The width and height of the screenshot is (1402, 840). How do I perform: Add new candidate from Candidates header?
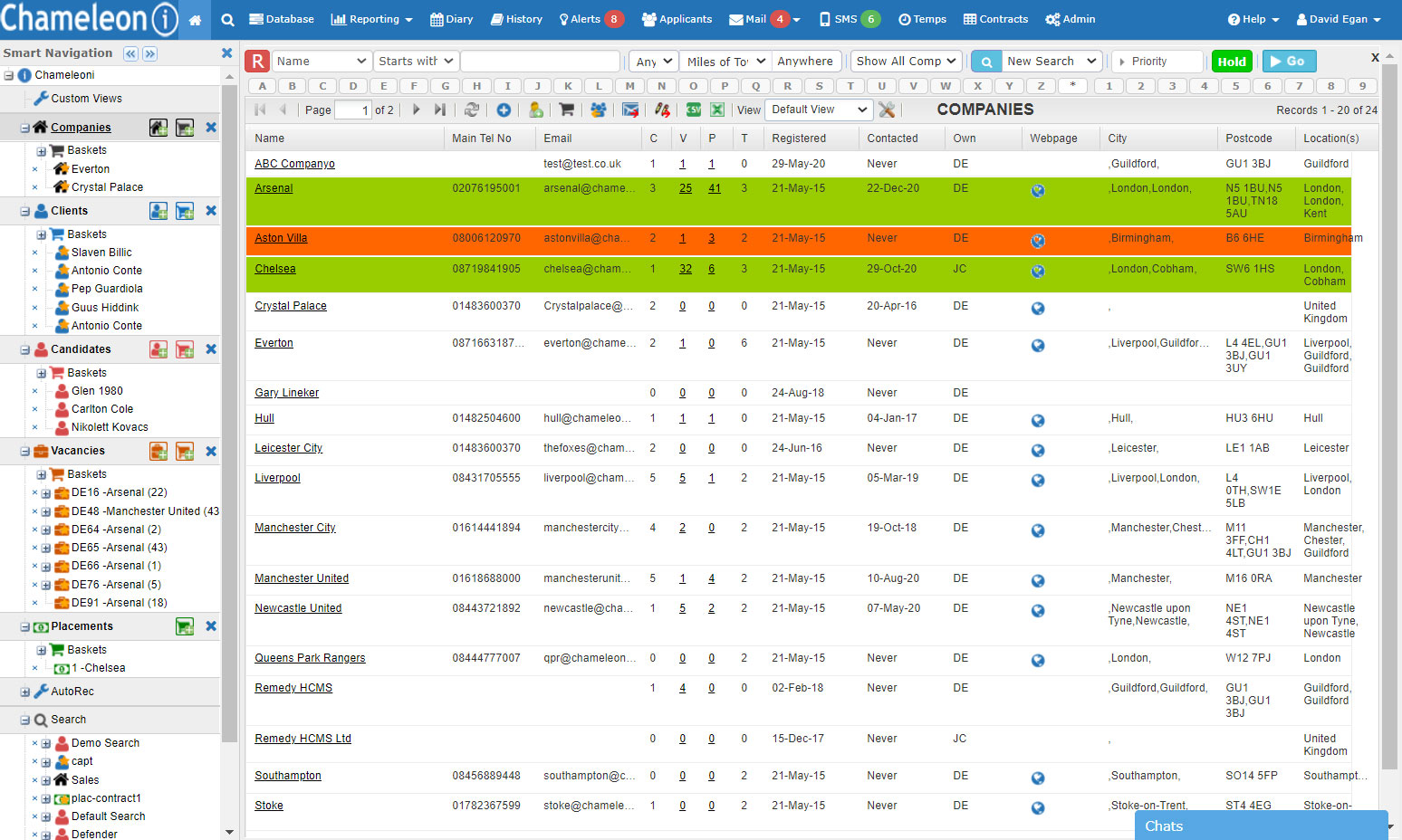click(158, 349)
